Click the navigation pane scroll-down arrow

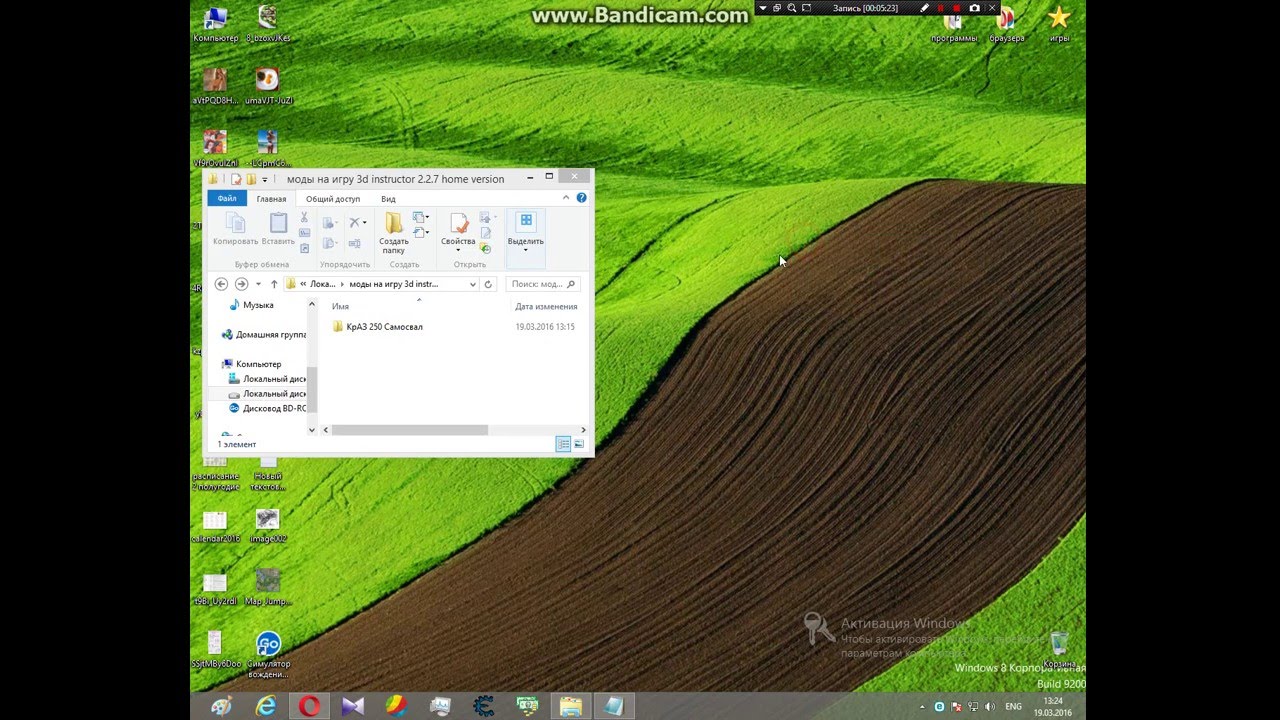tap(312, 430)
